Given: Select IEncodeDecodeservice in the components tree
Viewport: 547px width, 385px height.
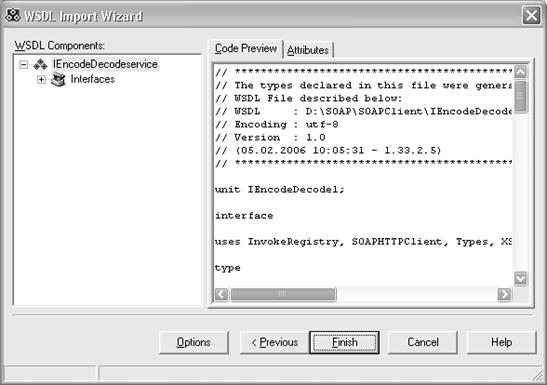Looking at the screenshot, I should pyautogui.click(x=105, y=64).
